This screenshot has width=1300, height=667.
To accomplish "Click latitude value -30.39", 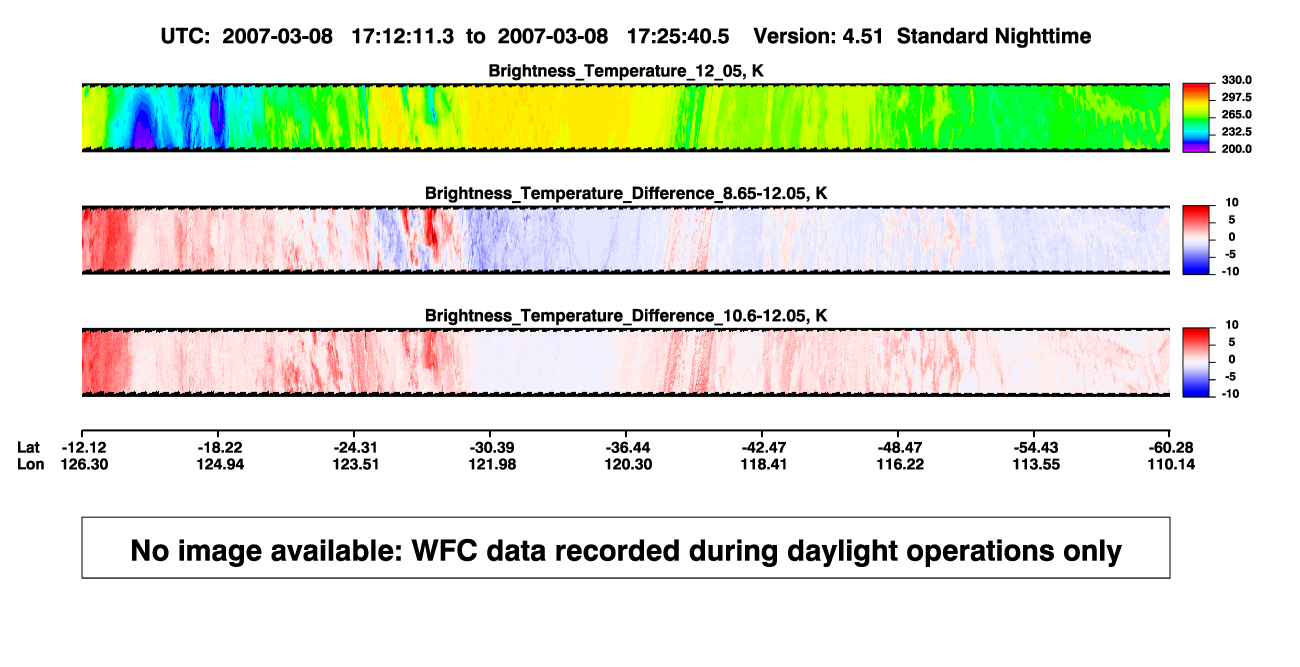I will 493,446.
